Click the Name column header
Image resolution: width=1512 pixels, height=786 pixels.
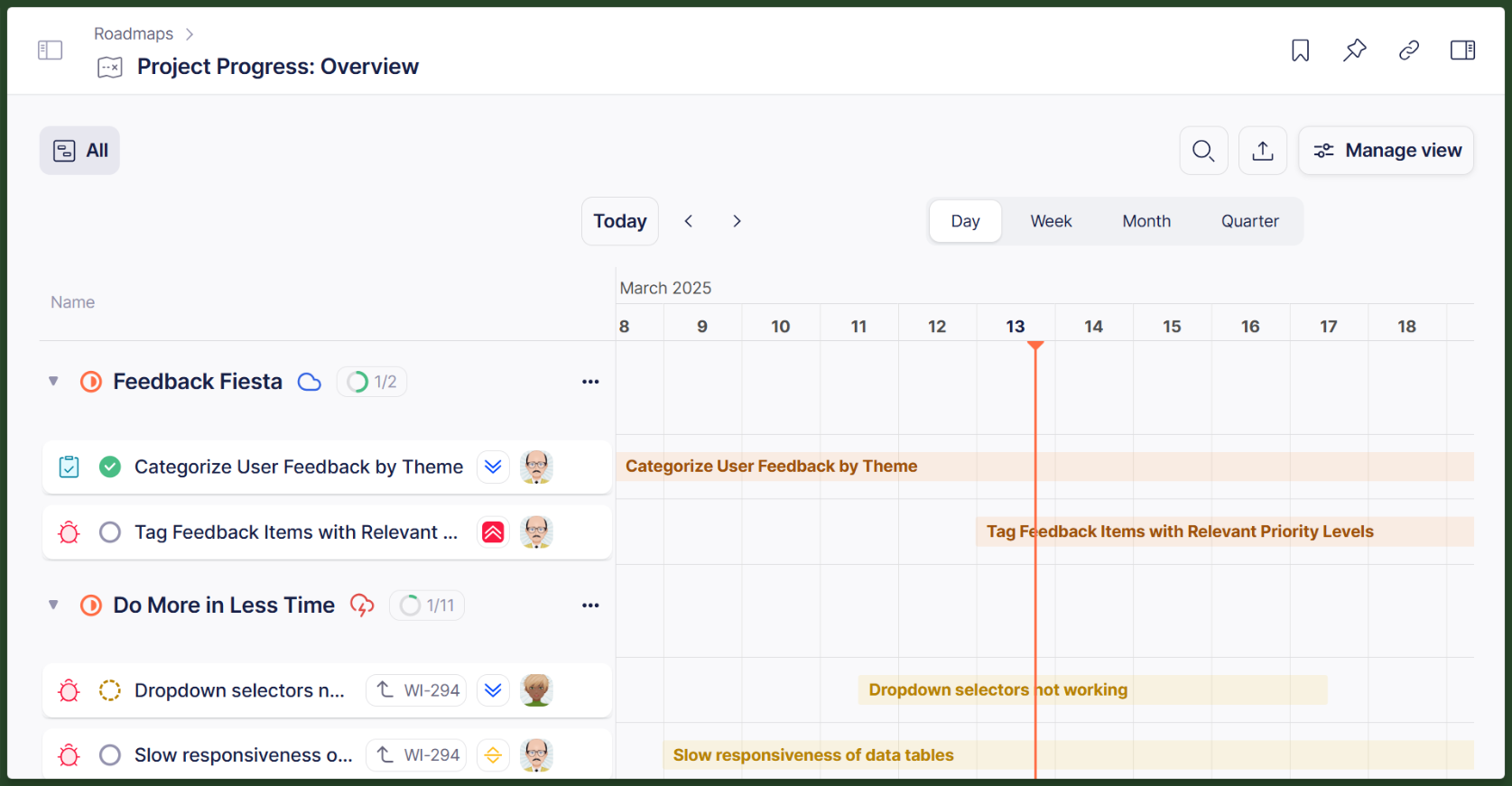[x=72, y=302]
